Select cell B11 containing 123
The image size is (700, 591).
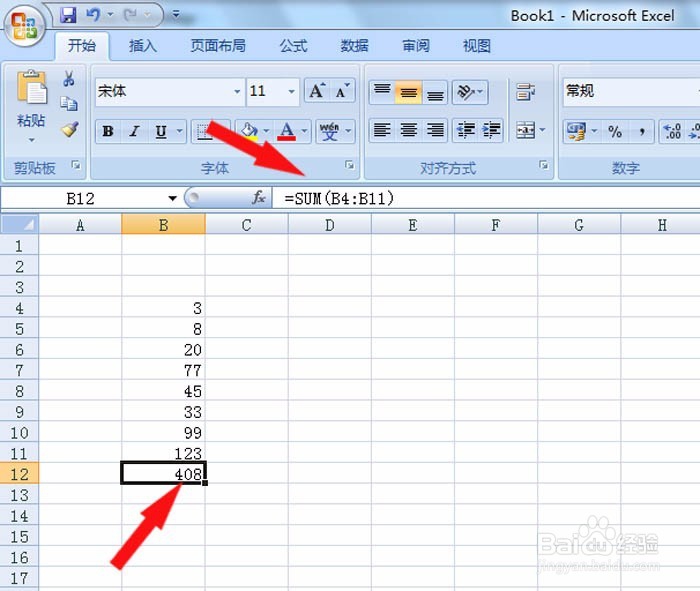click(163, 453)
